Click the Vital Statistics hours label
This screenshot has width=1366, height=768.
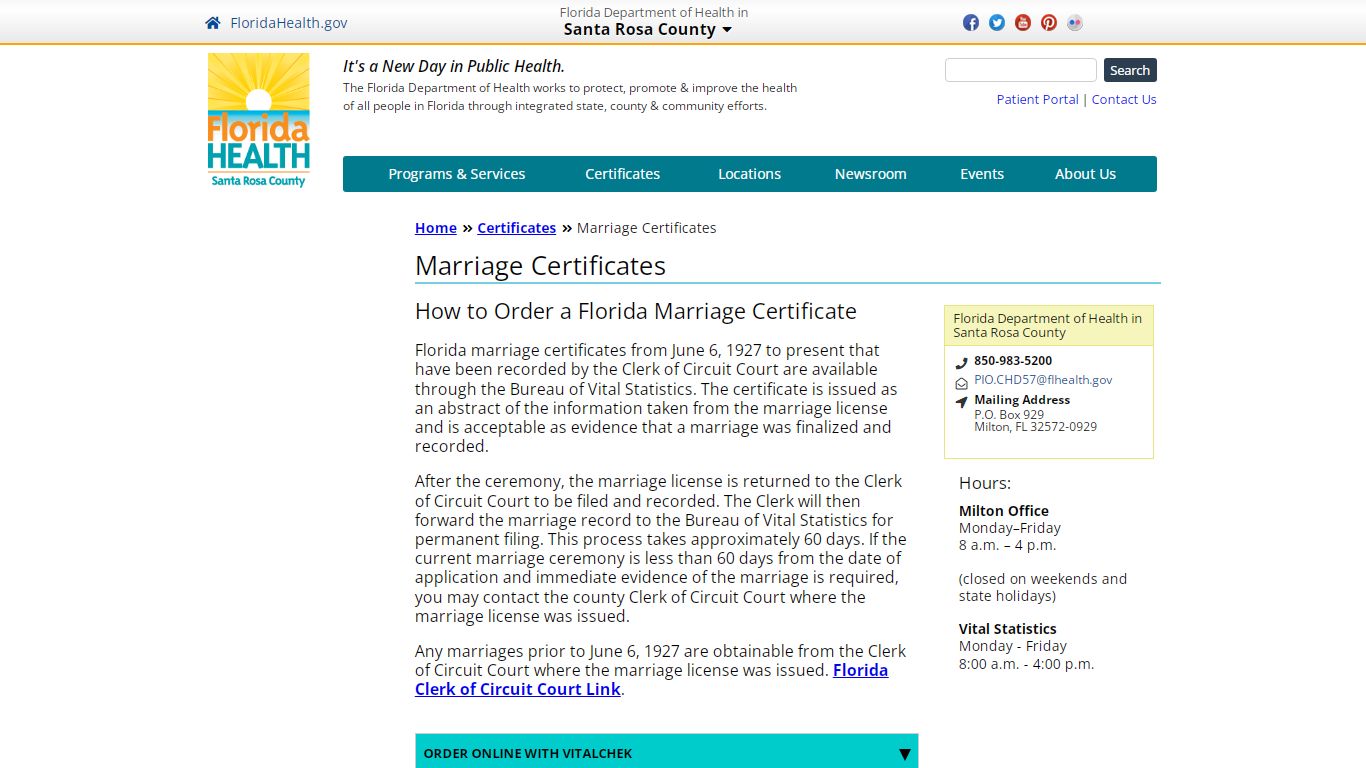pos(1008,629)
